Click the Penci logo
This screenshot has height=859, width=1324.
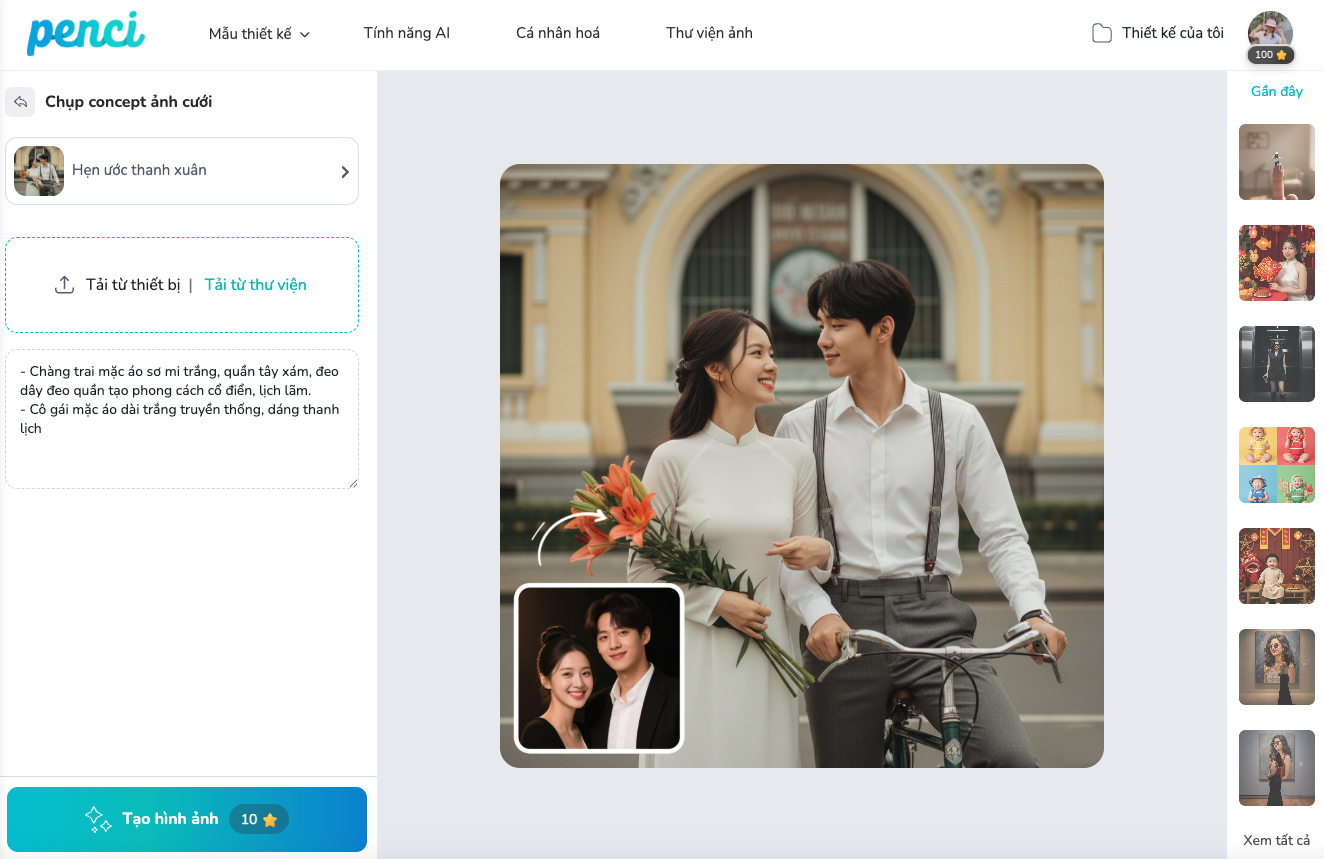tap(86, 34)
